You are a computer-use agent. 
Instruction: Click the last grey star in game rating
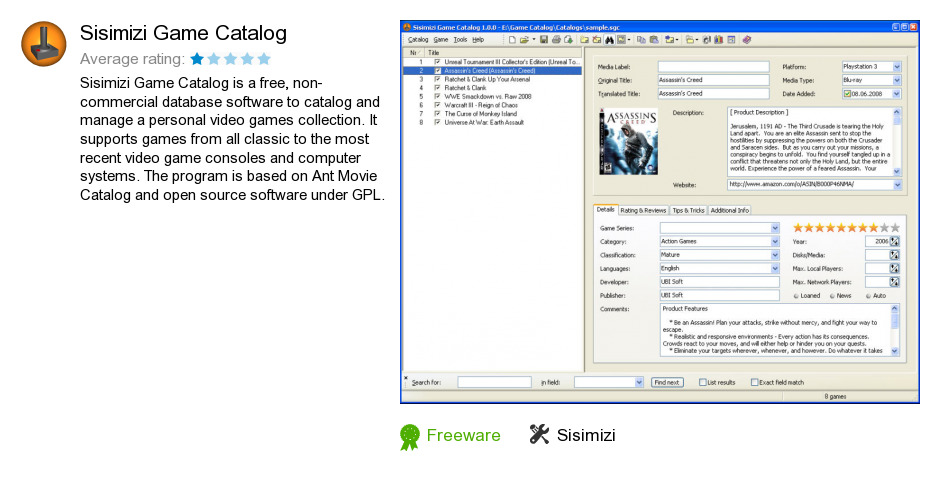pyautogui.click(x=895, y=227)
